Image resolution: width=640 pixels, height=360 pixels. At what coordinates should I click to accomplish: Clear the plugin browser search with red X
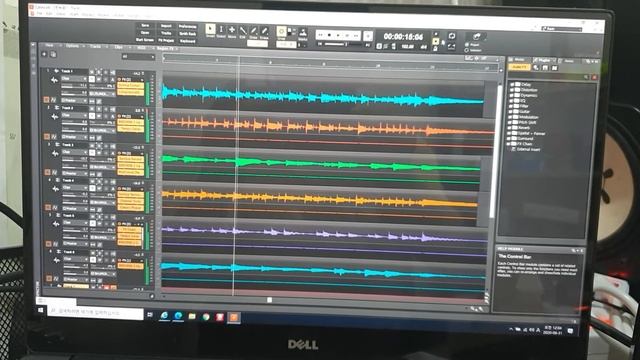pyautogui.click(x=594, y=77)
